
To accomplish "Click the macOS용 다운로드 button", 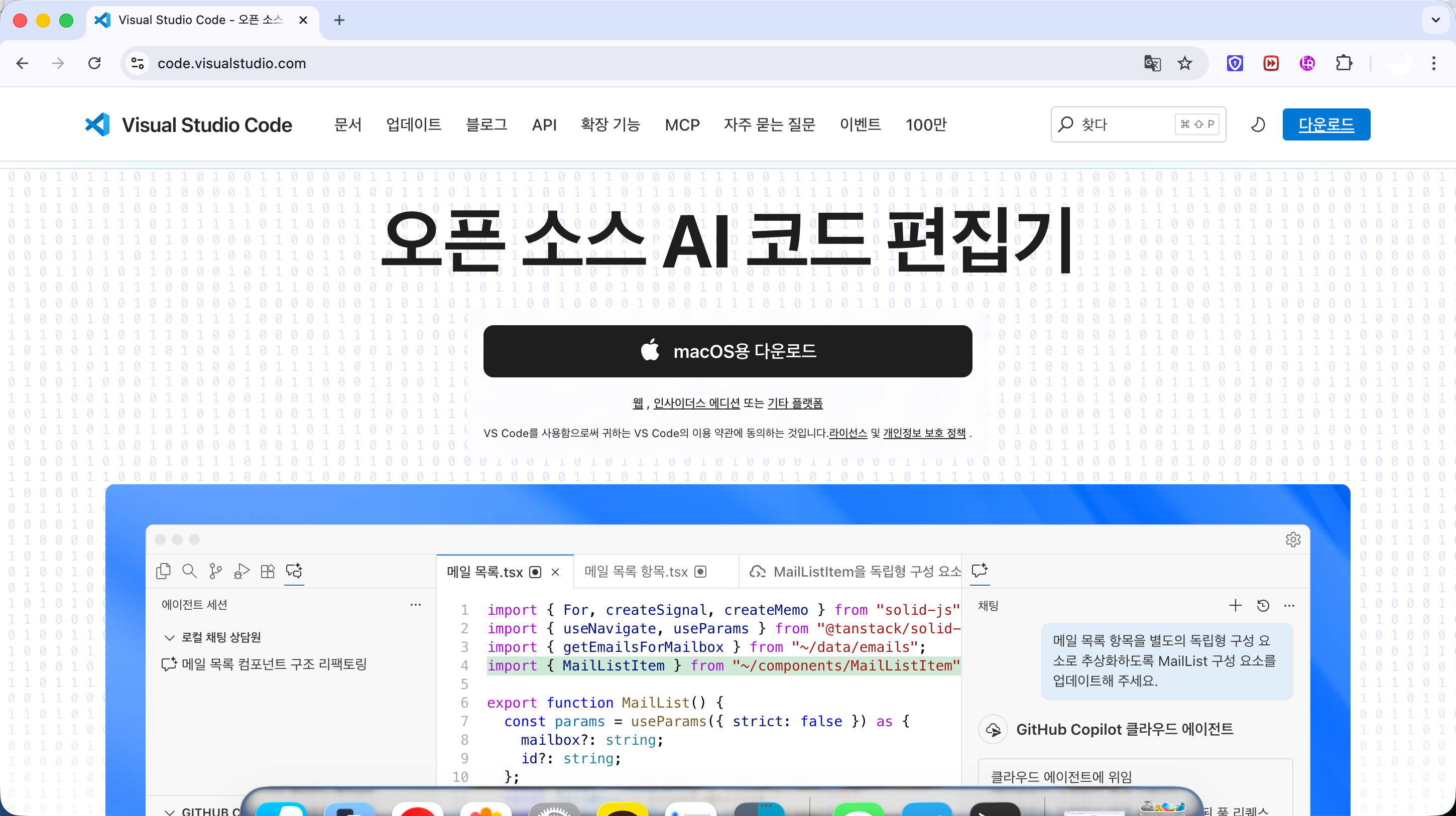I will [x=727, y=351].
